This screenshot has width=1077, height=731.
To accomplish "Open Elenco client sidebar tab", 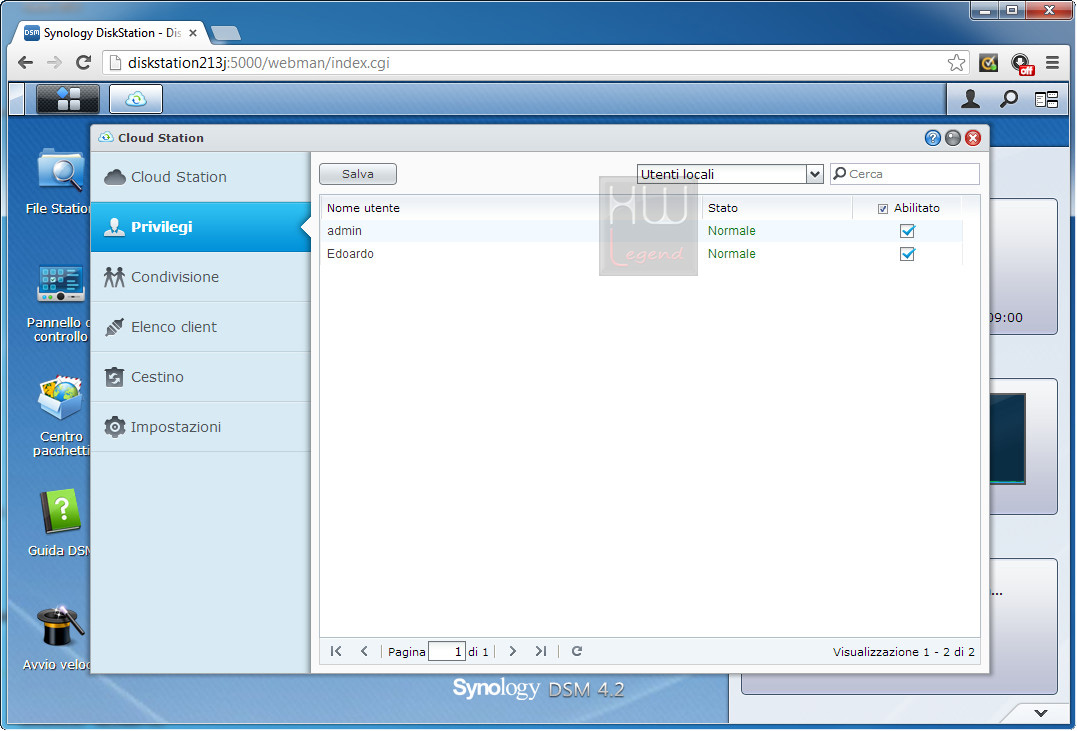I will pos(201,327).
